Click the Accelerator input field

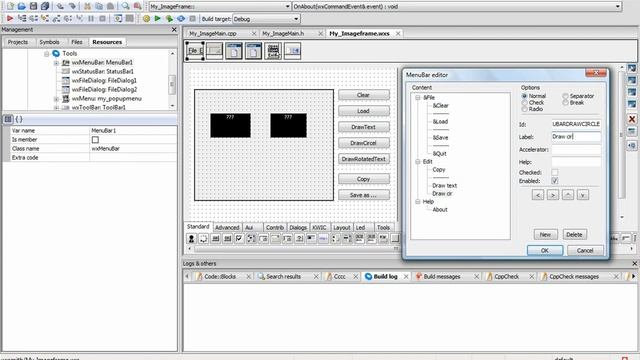click(x=576, y=149)
